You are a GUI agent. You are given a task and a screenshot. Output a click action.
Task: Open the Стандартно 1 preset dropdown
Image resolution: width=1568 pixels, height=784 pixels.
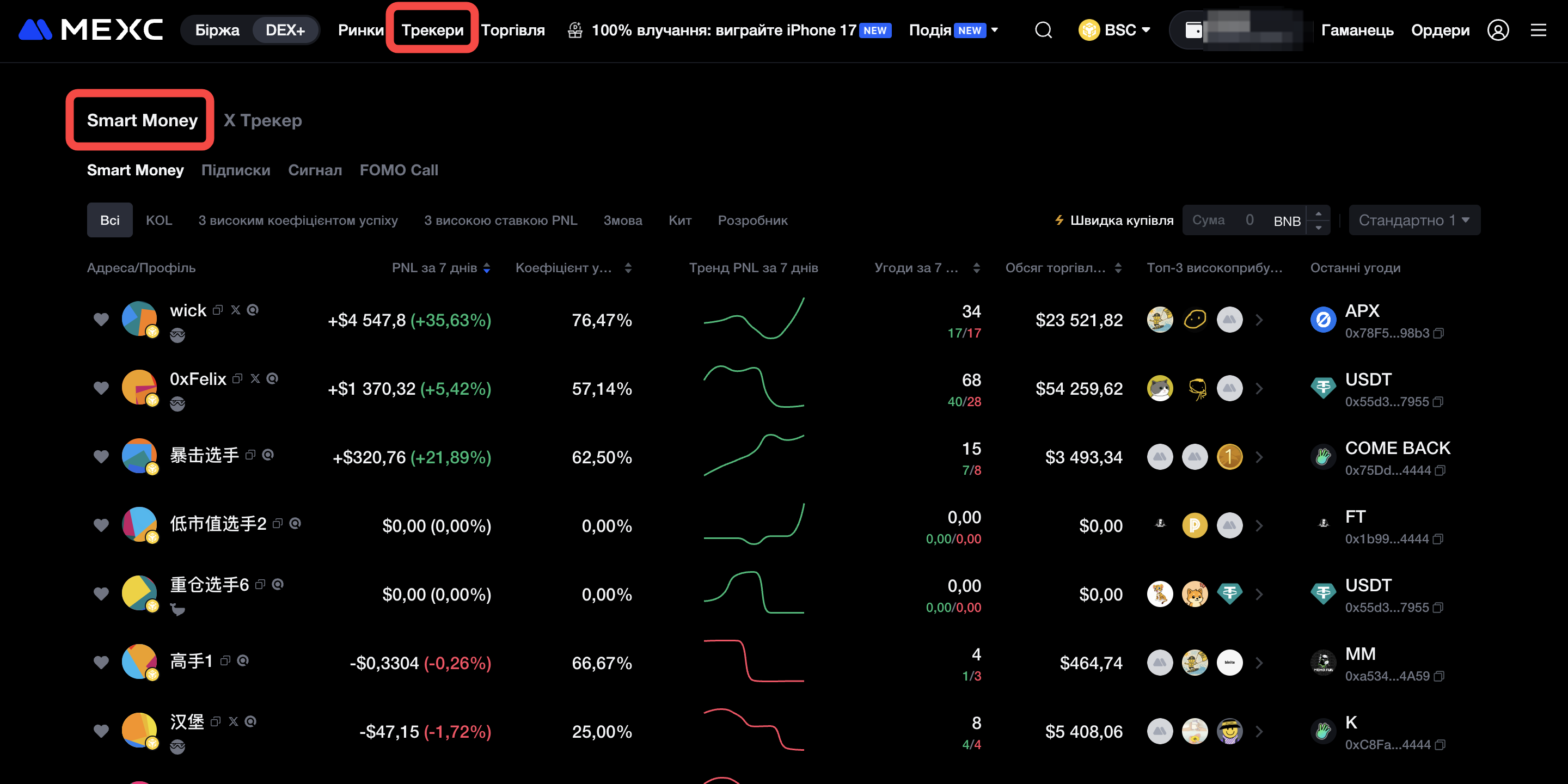coord(1414,220)
